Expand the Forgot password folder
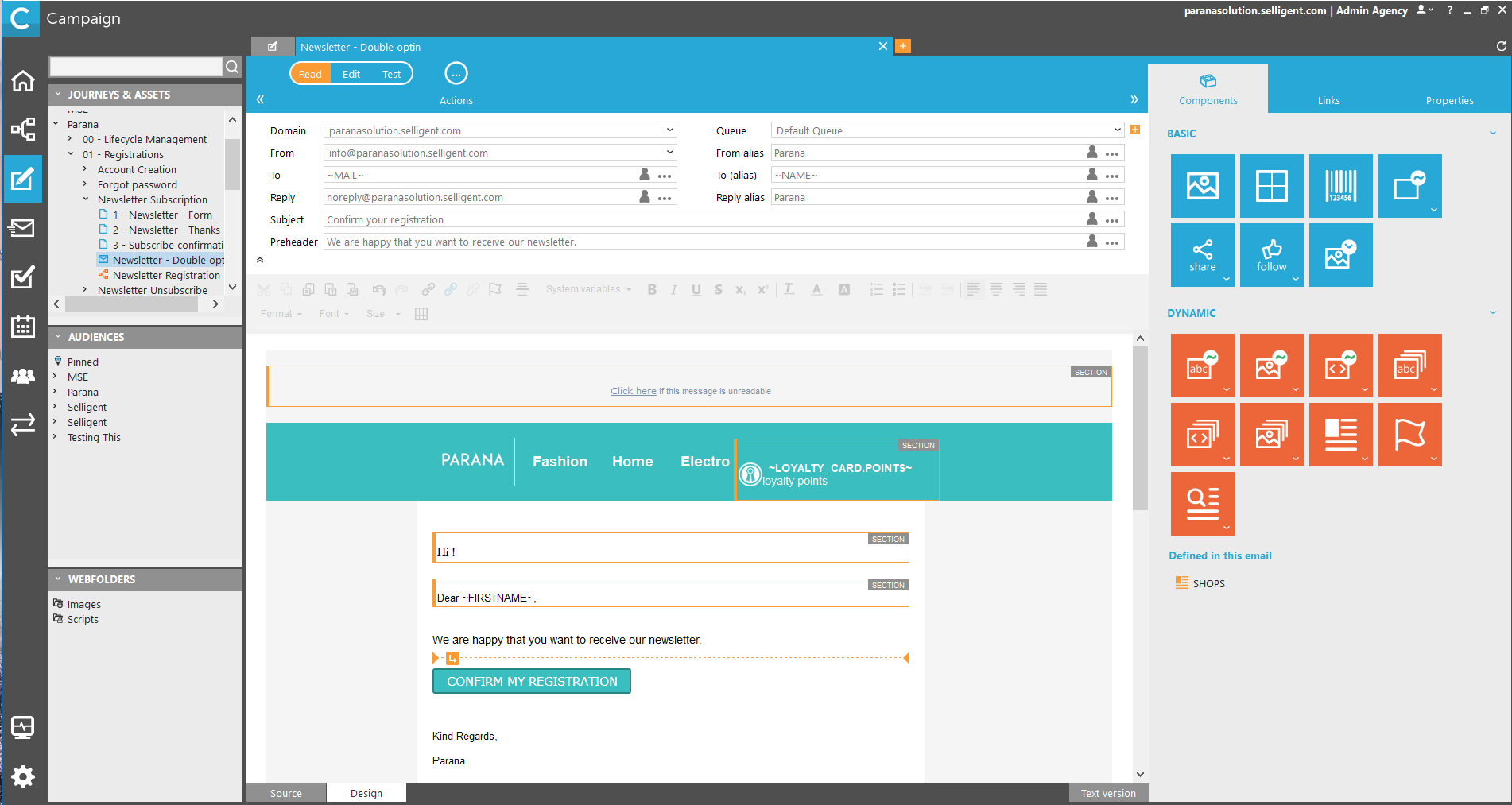The image size is (1512, 805). click(x=85, y=184)
